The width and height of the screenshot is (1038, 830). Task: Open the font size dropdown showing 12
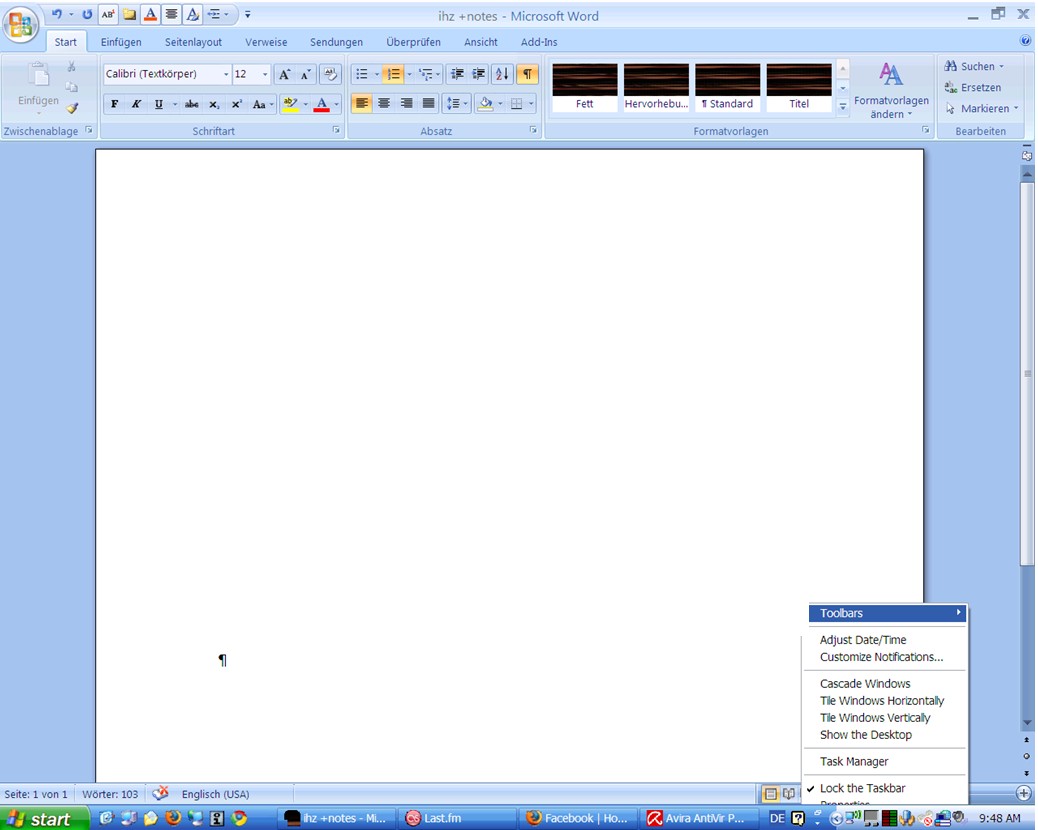point(265,74)
